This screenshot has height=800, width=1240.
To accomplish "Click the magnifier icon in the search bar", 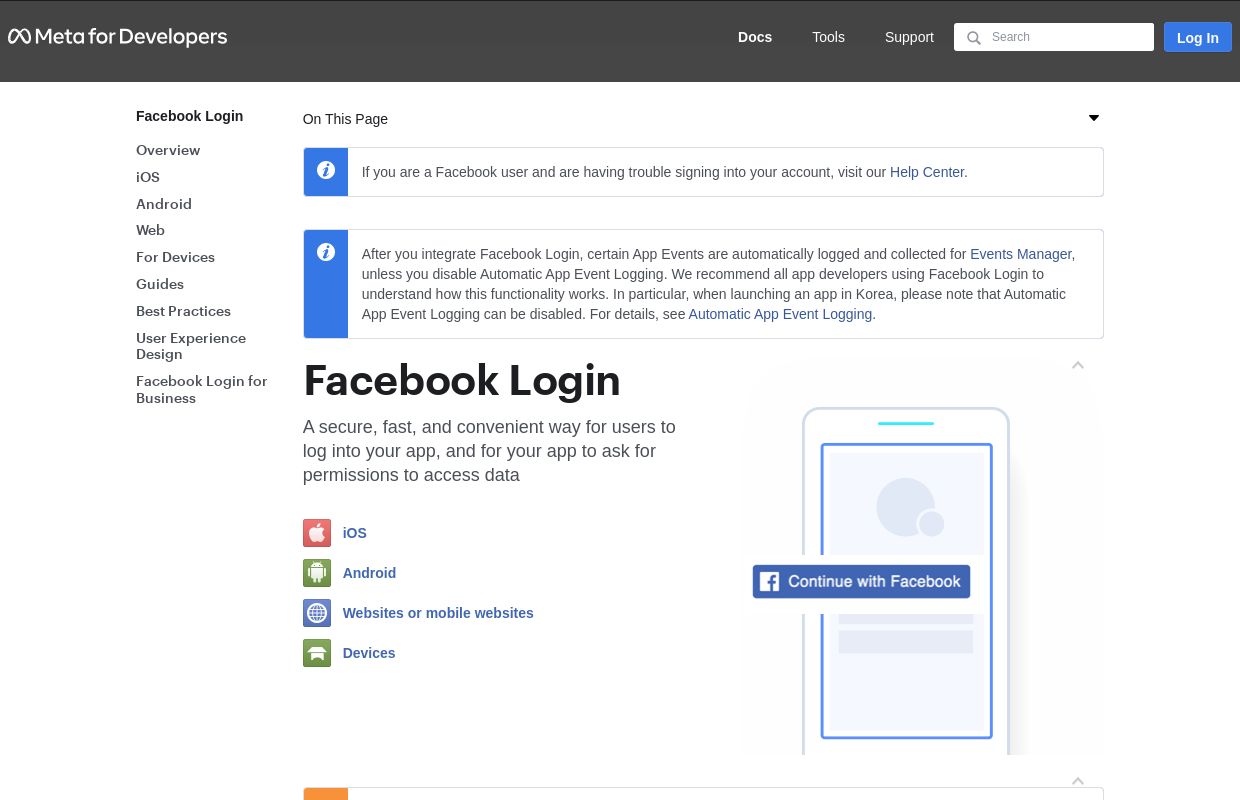I will coord(974,38).
